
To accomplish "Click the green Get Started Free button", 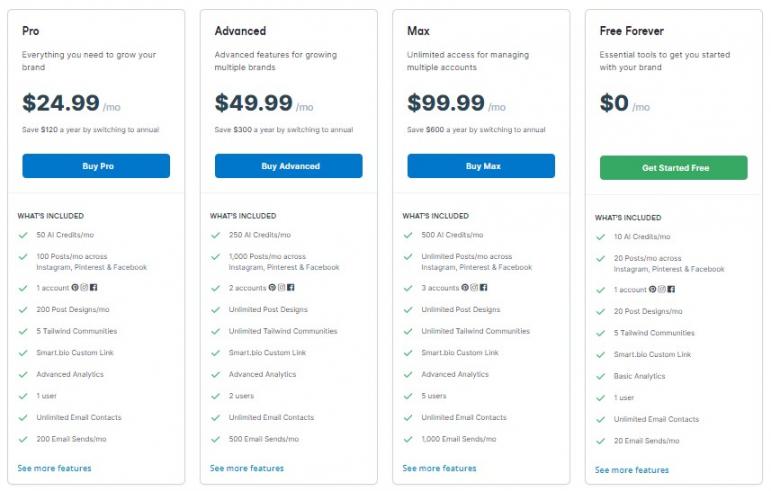I will pos(673,168).
